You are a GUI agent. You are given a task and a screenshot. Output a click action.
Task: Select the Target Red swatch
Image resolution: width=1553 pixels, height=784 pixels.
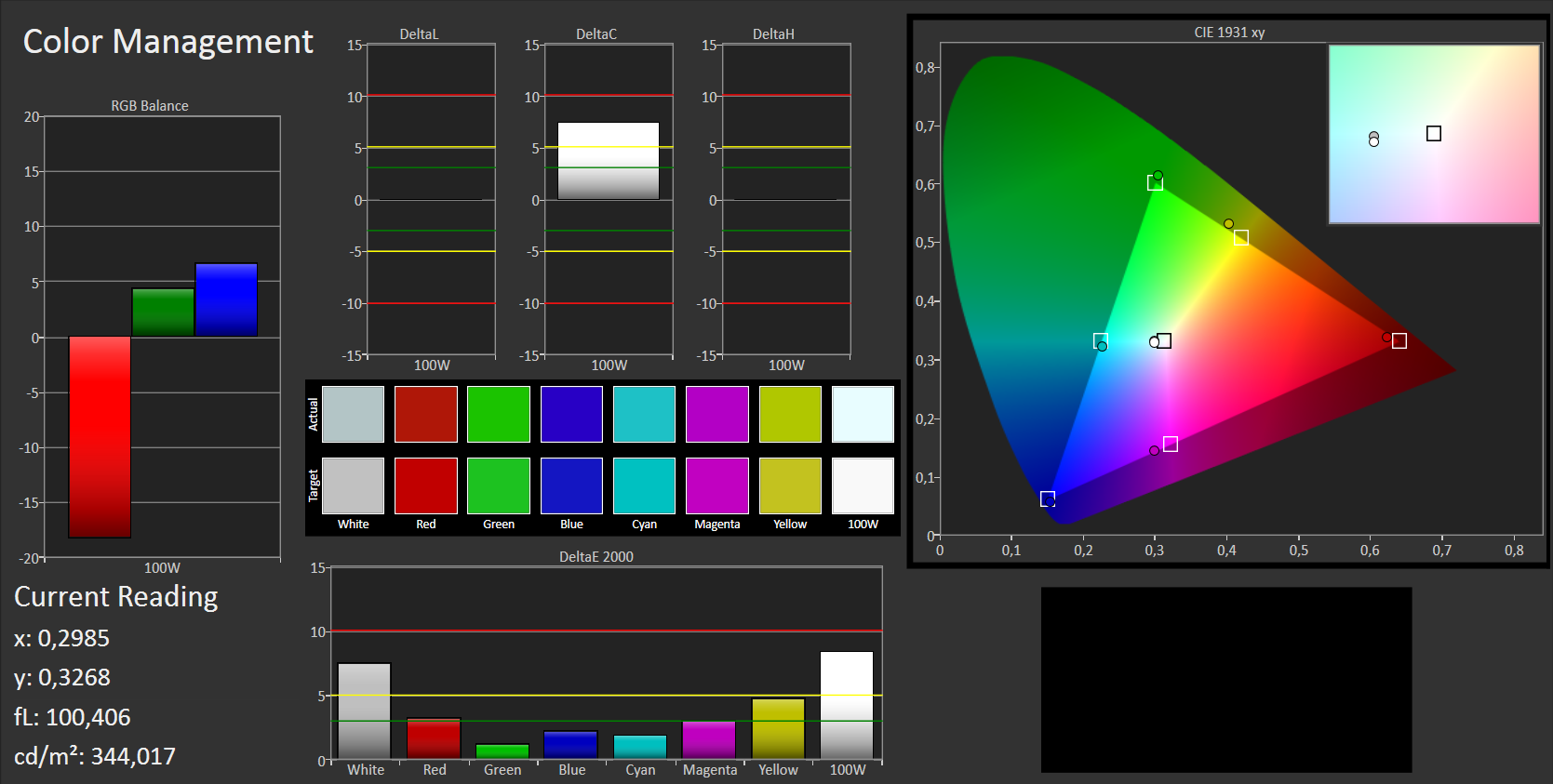click(x=426, y=485)
